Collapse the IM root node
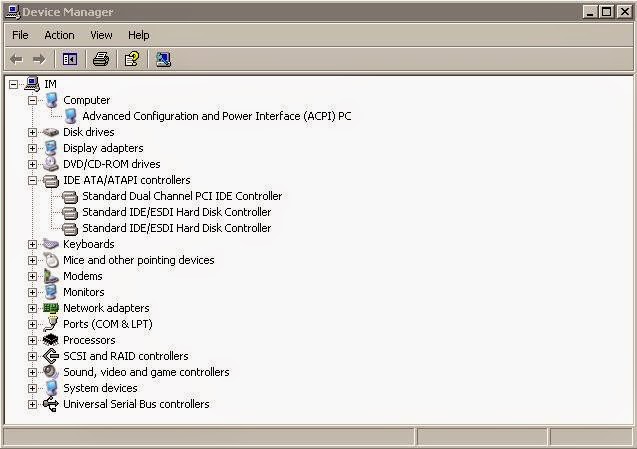The image size is (637, 449). 13,84
